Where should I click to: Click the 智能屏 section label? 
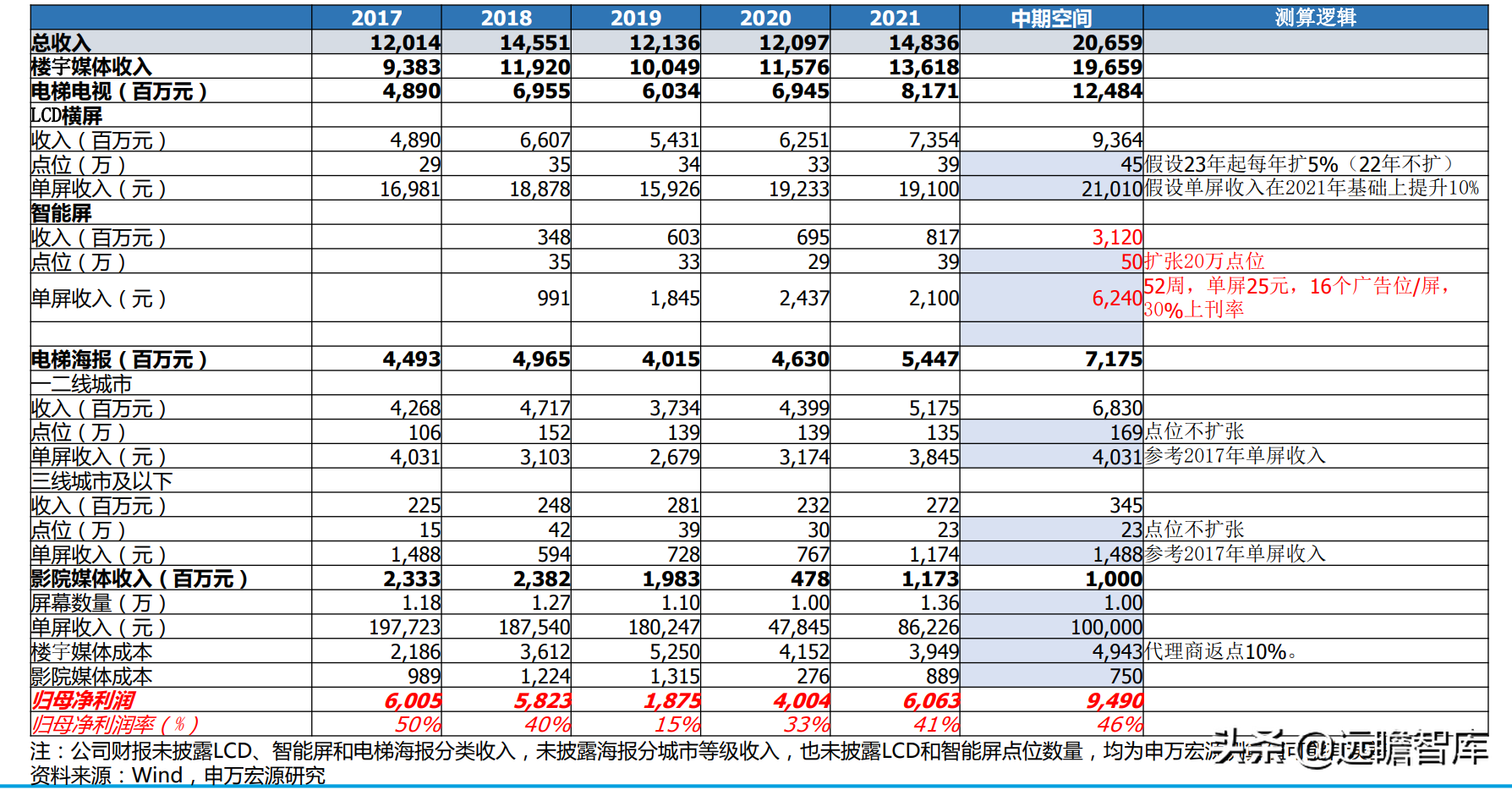pyautogui.click(x=61, y=213)
